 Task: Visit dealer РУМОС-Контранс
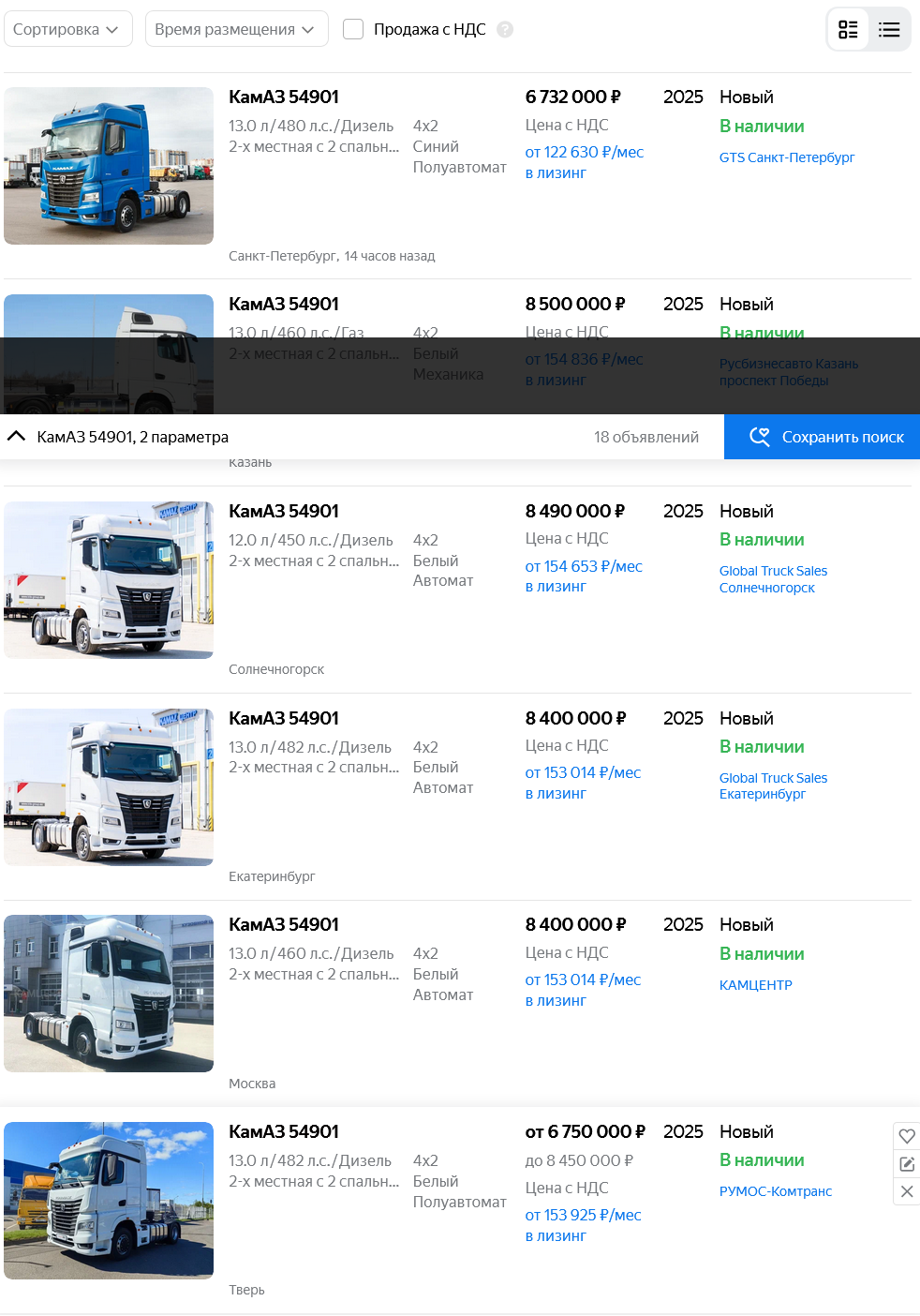click(776, 1191)
